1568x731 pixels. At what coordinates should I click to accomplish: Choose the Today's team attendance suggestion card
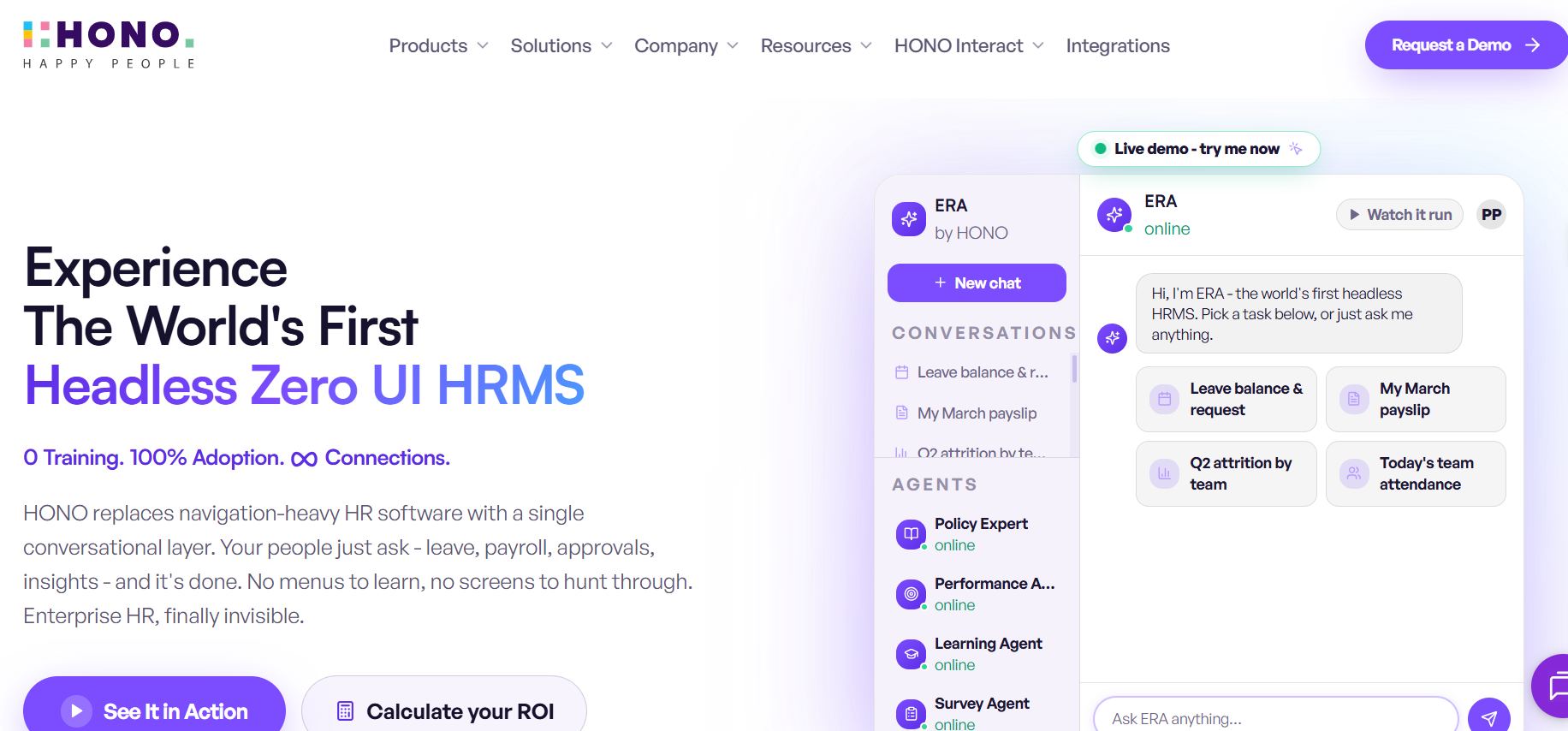coord(1416,473)
